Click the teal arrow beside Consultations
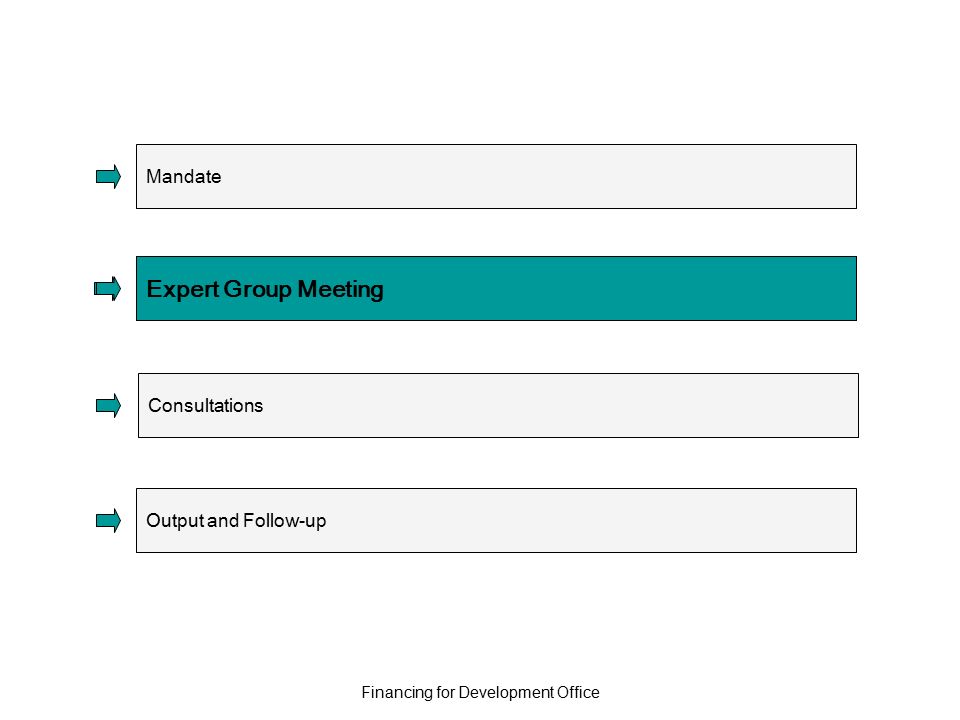The image size is (960, 720). (x=109, y=405)
